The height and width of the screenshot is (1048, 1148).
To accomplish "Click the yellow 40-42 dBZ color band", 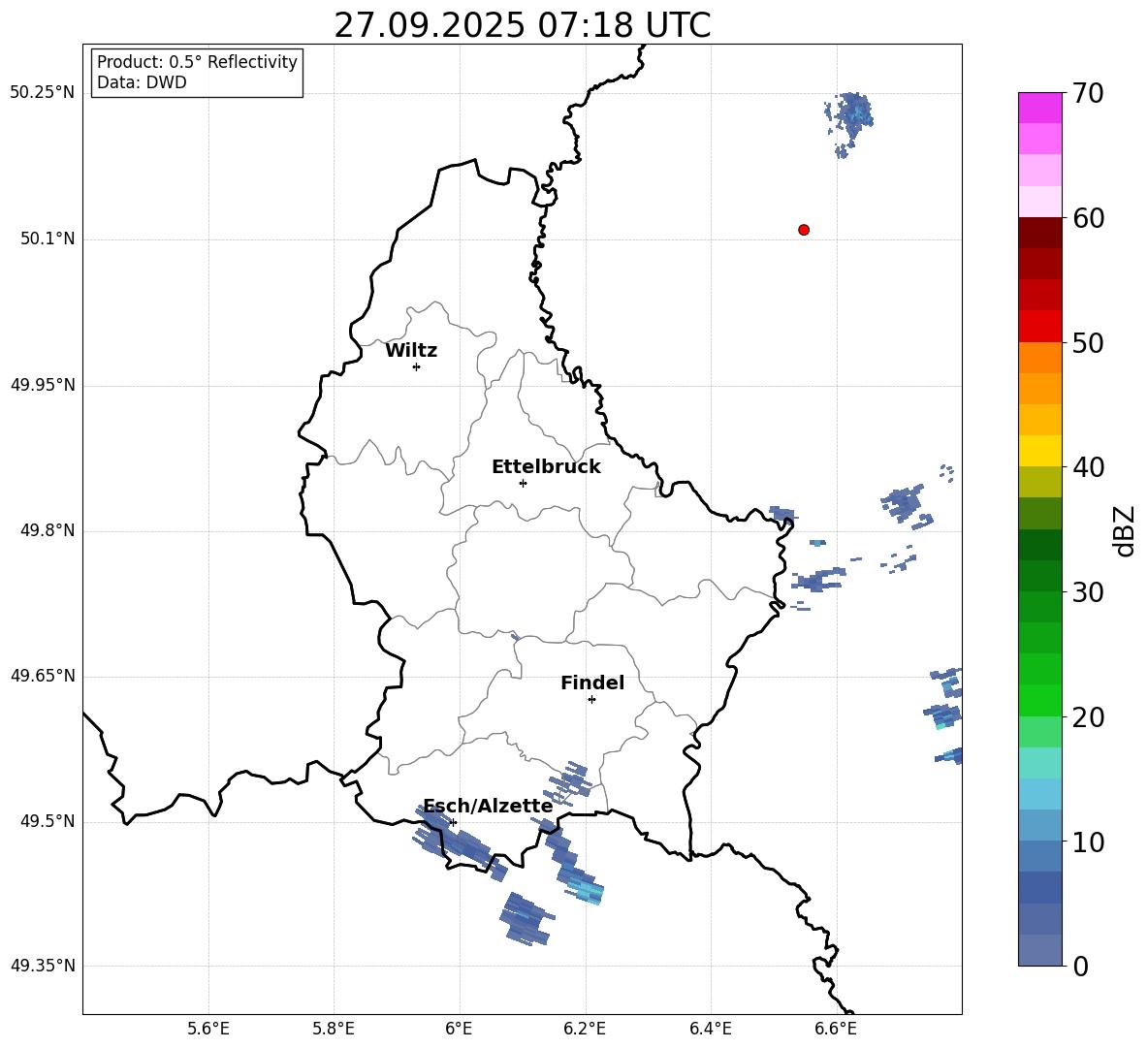I will (1040, 451).
